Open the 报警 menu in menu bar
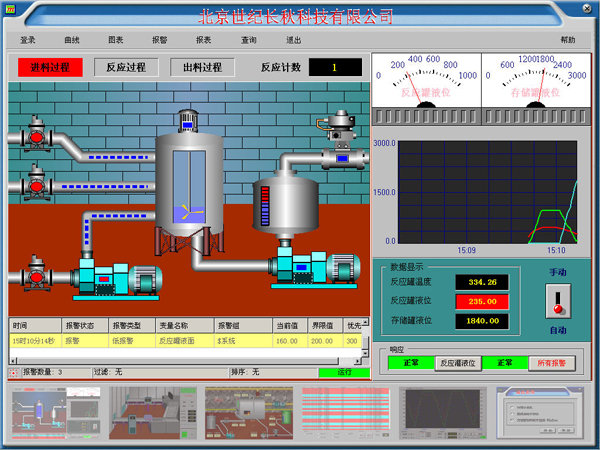Screen dimensions: 600x450 [x=160, y=40]
